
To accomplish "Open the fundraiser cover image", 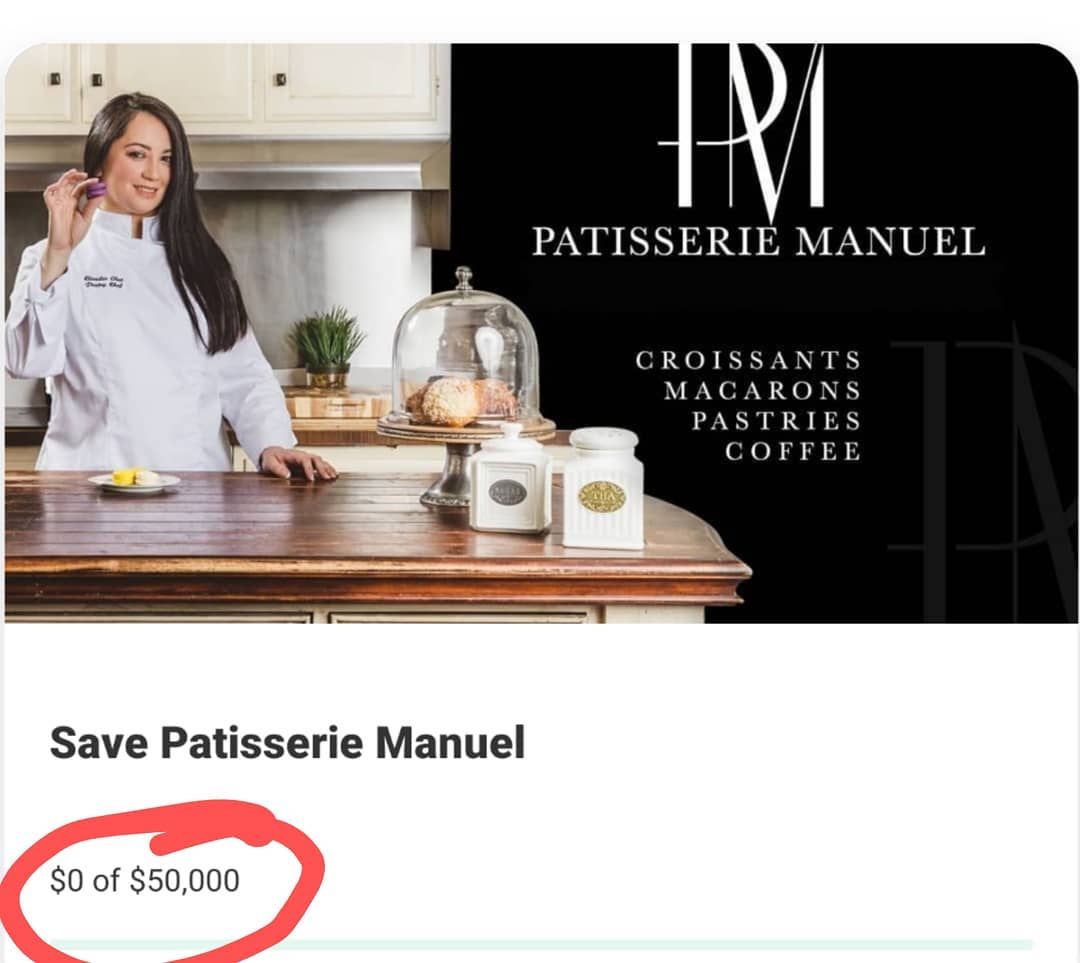I will point(541,333).
